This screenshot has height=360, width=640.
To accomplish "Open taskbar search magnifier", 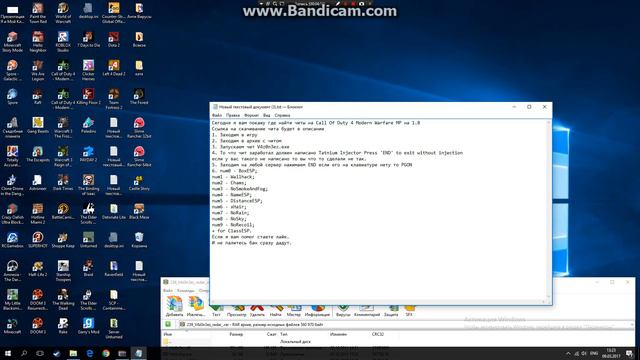I will [x=24, y=353].
